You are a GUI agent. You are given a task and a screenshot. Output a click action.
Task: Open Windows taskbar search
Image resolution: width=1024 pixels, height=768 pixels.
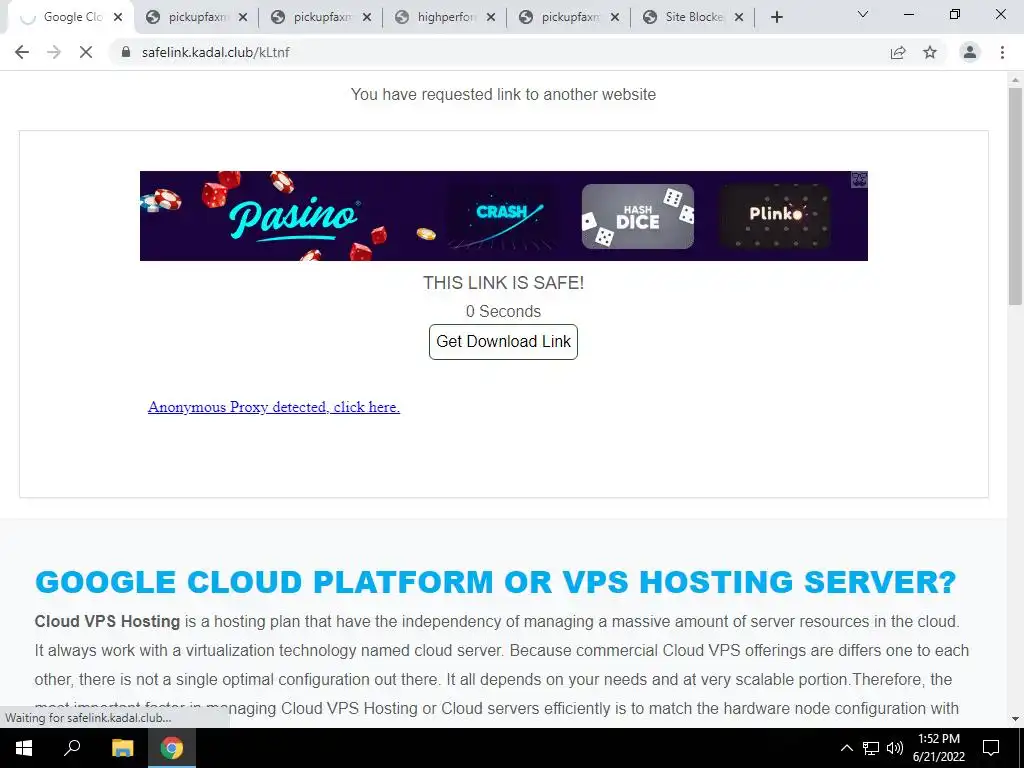[72, 748]
